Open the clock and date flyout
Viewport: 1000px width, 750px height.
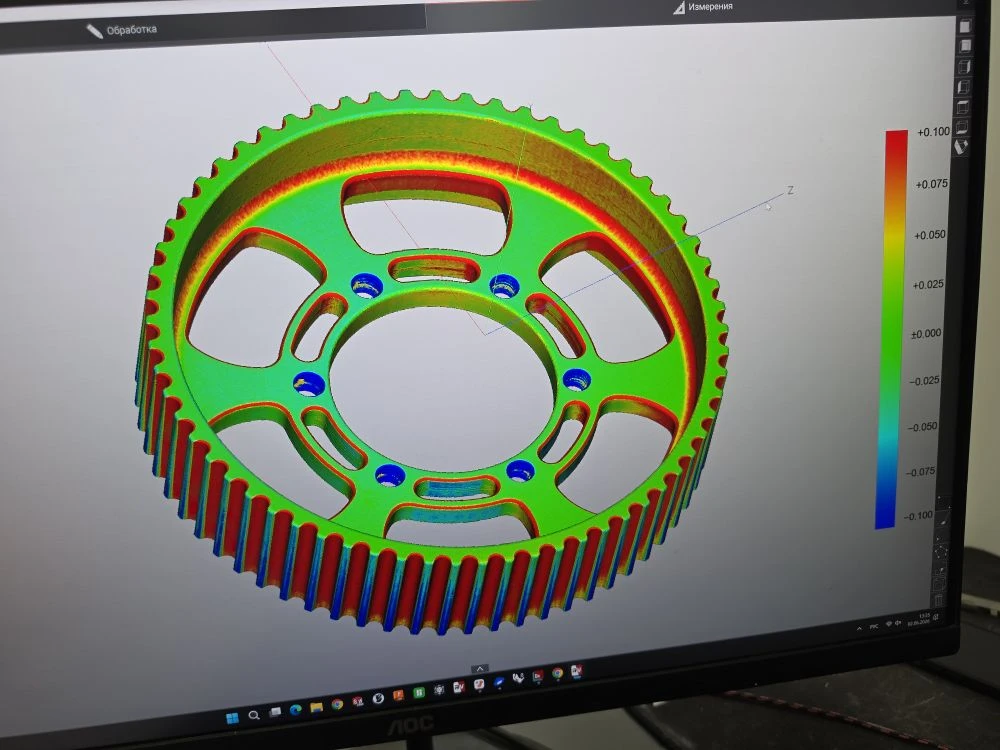click(919, 619)
